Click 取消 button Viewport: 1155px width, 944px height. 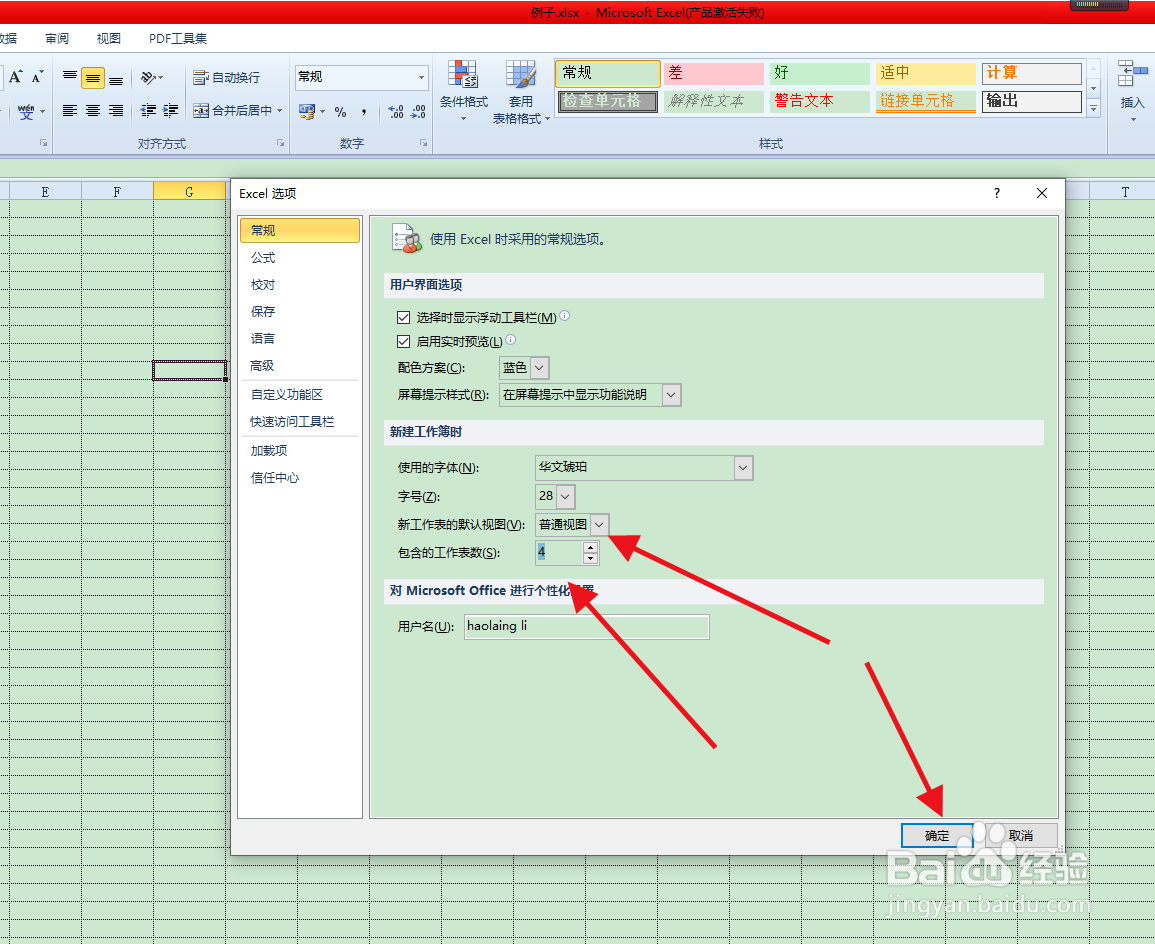(x=1021, y=836)
